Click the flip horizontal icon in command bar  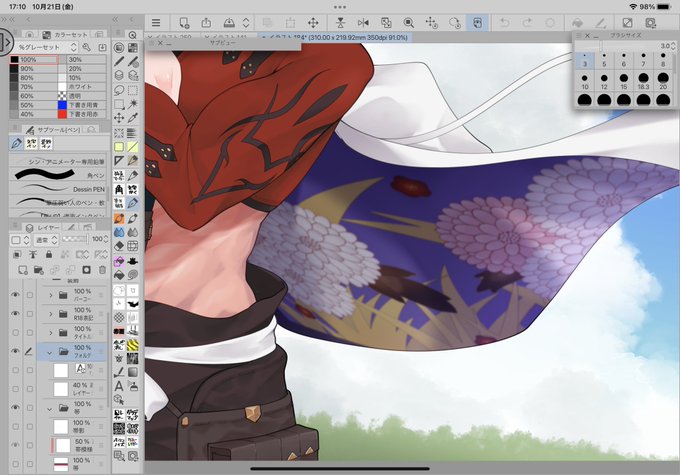[363, 23]
